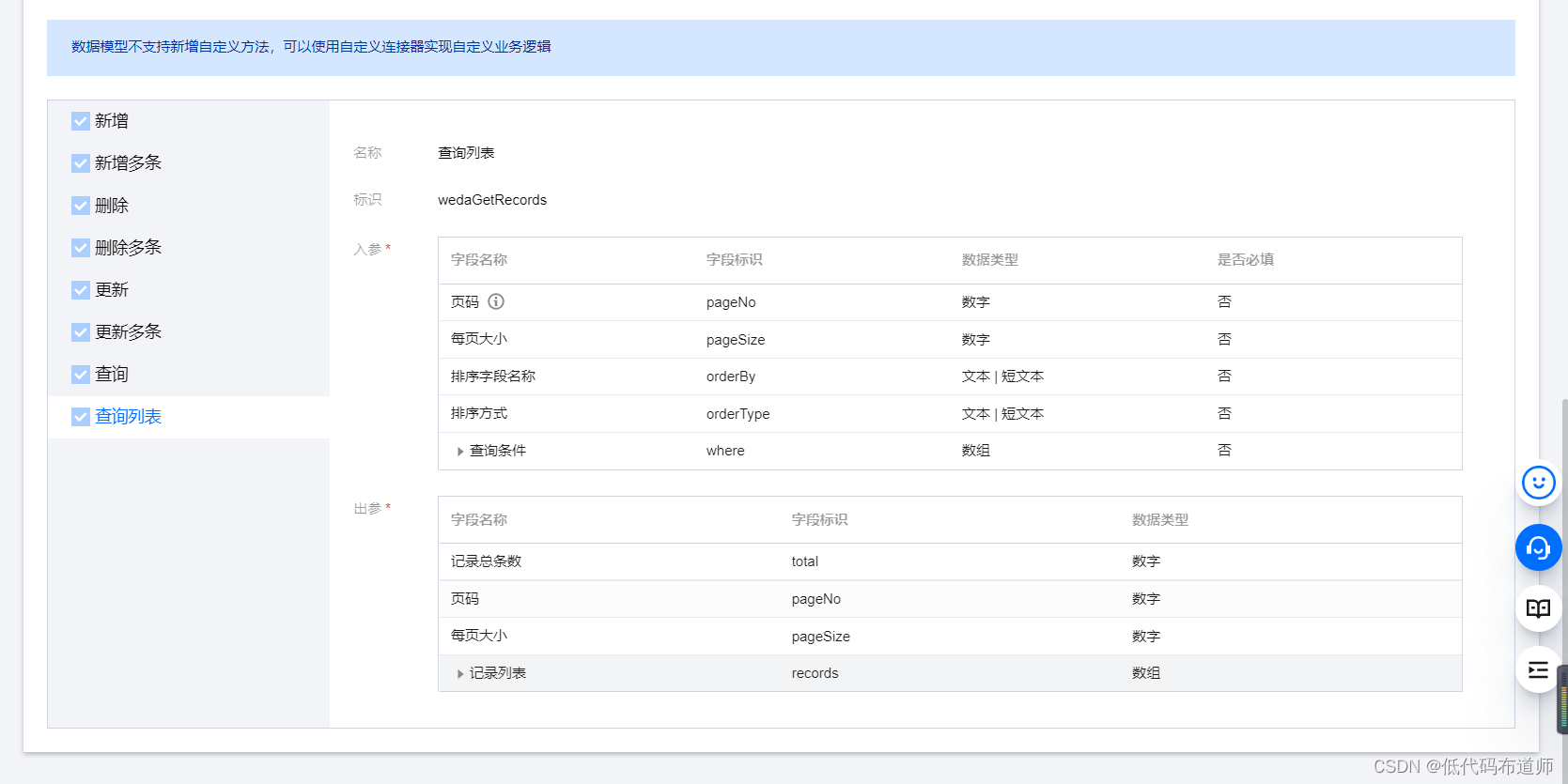Toggle the 新增 checkbox
This screenshot has width=1568, height=784.
81,121
